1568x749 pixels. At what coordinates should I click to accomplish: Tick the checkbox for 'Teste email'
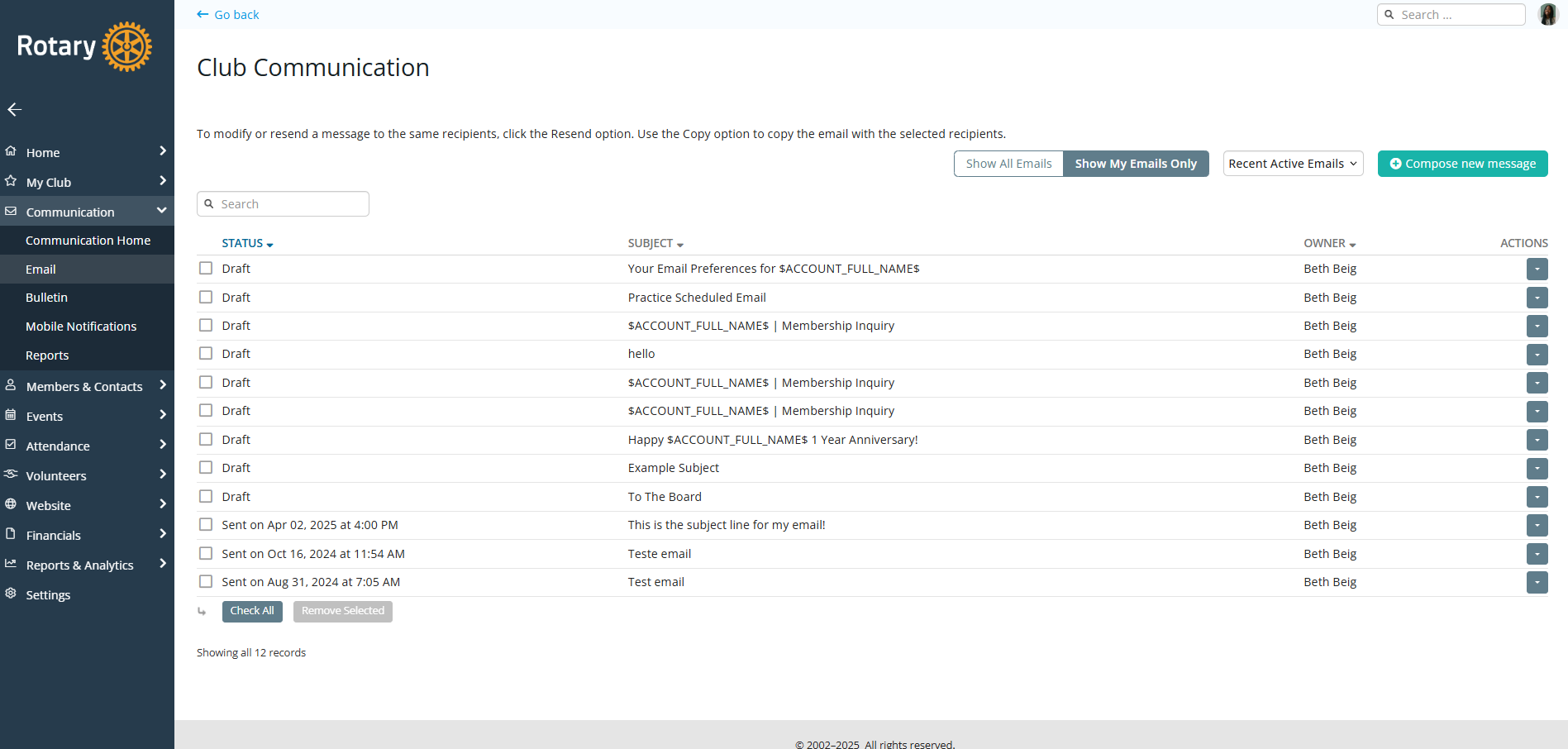pos(206,553)
